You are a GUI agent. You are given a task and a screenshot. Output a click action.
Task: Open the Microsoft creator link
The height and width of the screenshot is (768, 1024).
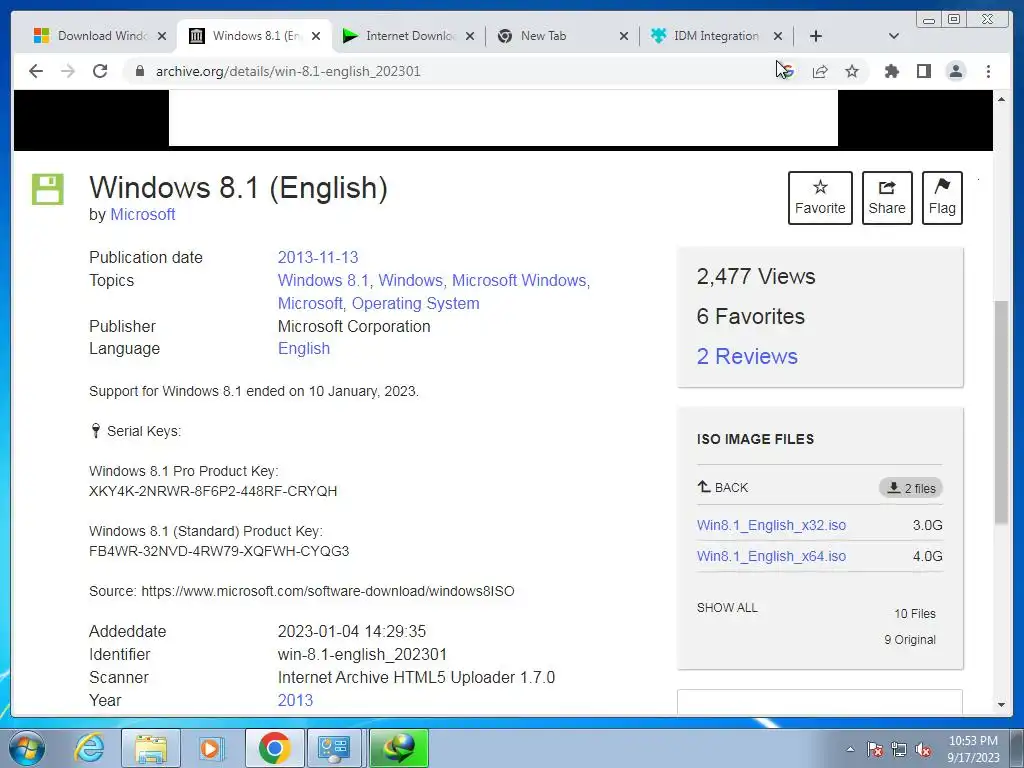click(142, 214)
